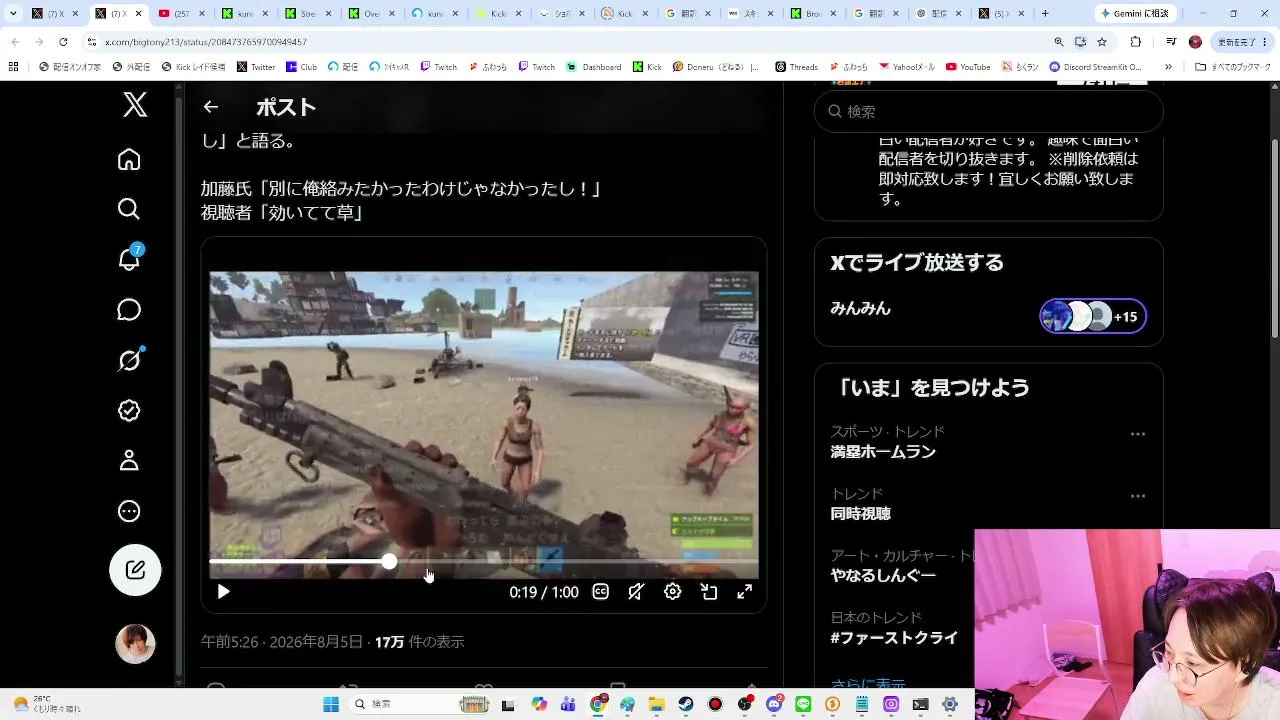Open Explore via the magnifier sidebar icon
This screenshot has height=720, width=1280.
click(129, 209)
